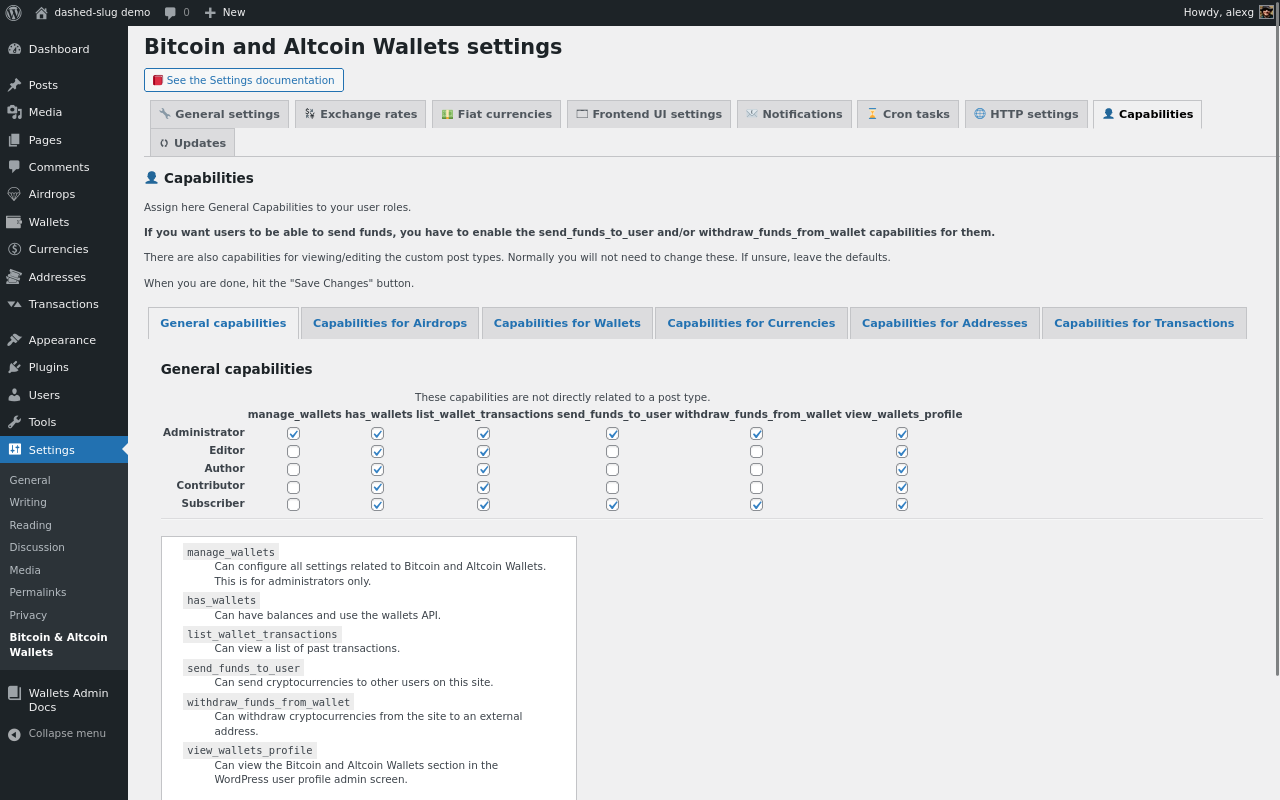Switch to Frontend UI settings tab
Image resolution: width=1280 pixels, height=800 pixels.
point(649,114)
